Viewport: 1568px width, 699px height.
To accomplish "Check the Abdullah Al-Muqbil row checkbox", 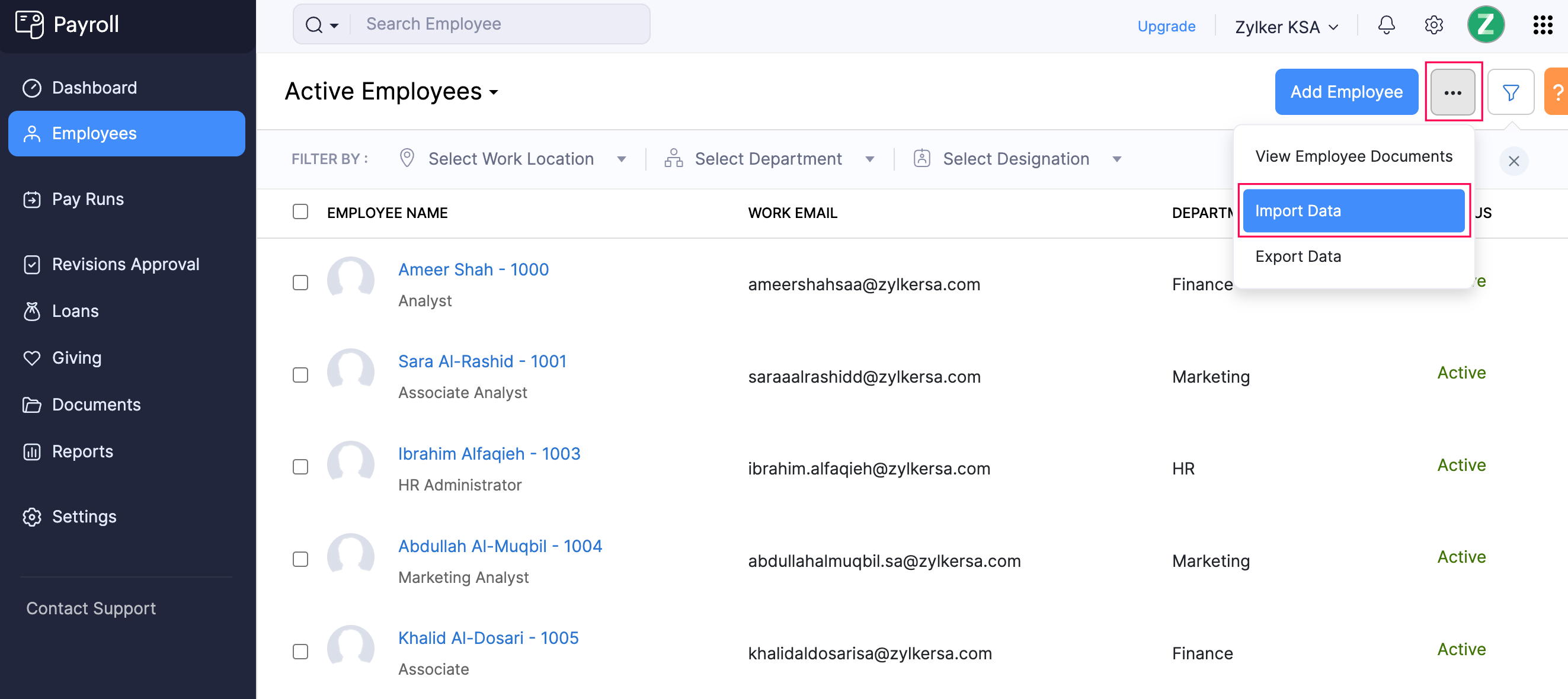I will pyautogui.click(x=300, y=559).
